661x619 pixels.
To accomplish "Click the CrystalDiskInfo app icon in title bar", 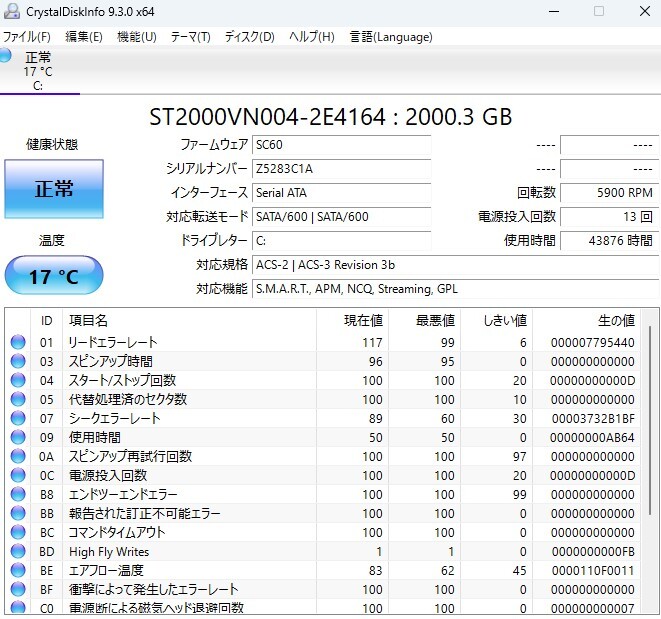I will pyautogui.click(x=12, y=11).
